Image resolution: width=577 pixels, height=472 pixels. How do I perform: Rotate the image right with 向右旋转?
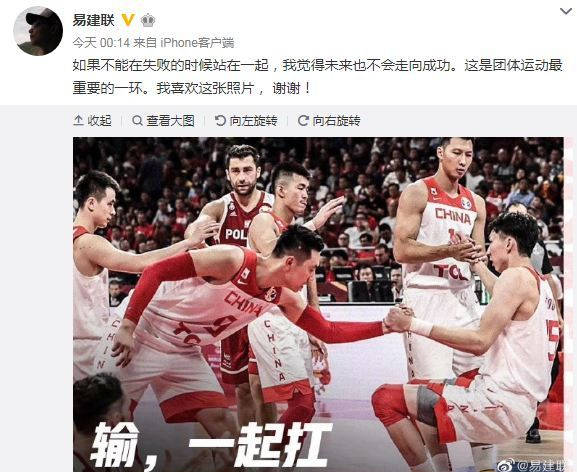pyautogui.click(x=329, y=121)
